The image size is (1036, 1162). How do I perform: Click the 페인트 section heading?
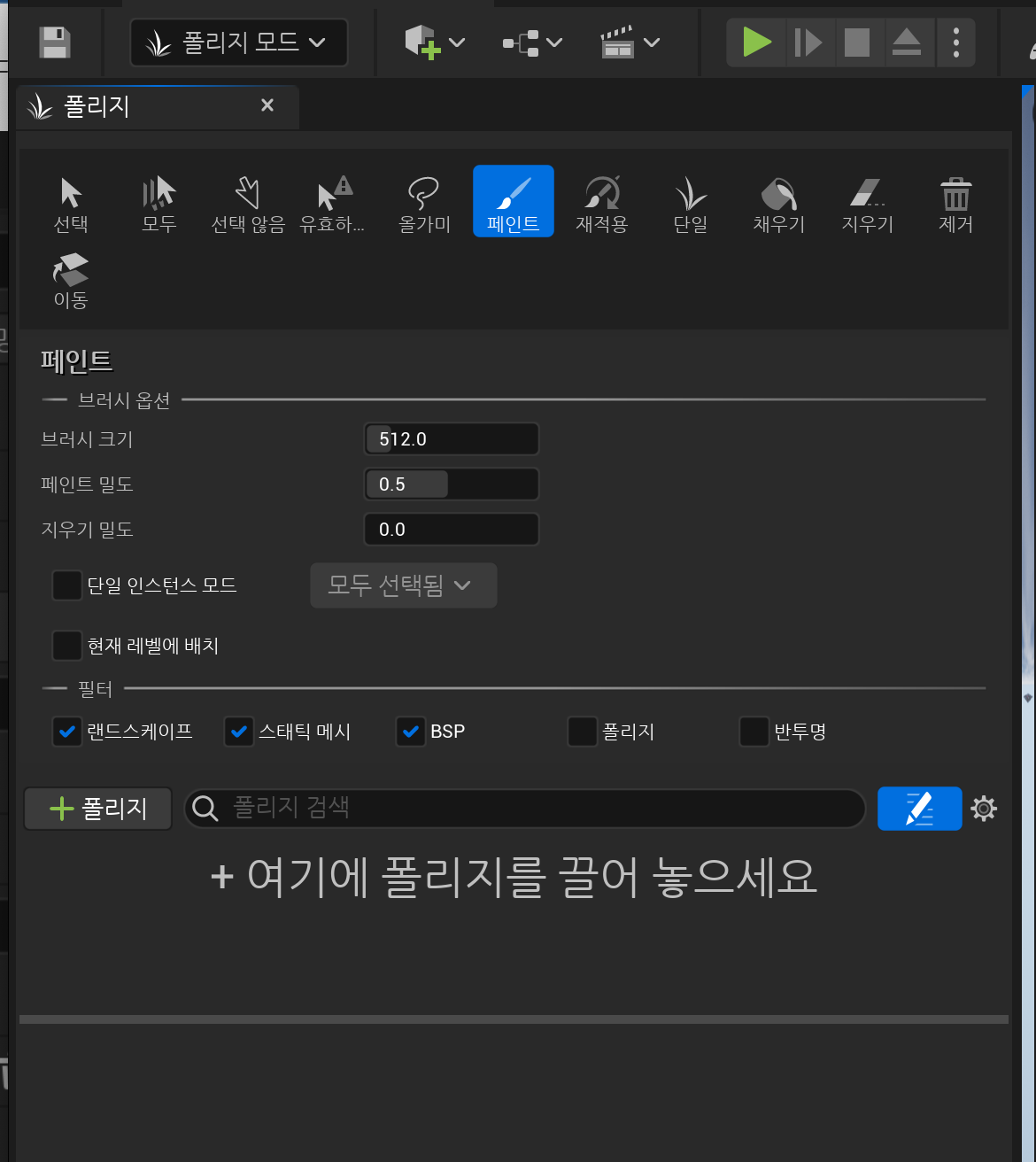tap(76, 360)
